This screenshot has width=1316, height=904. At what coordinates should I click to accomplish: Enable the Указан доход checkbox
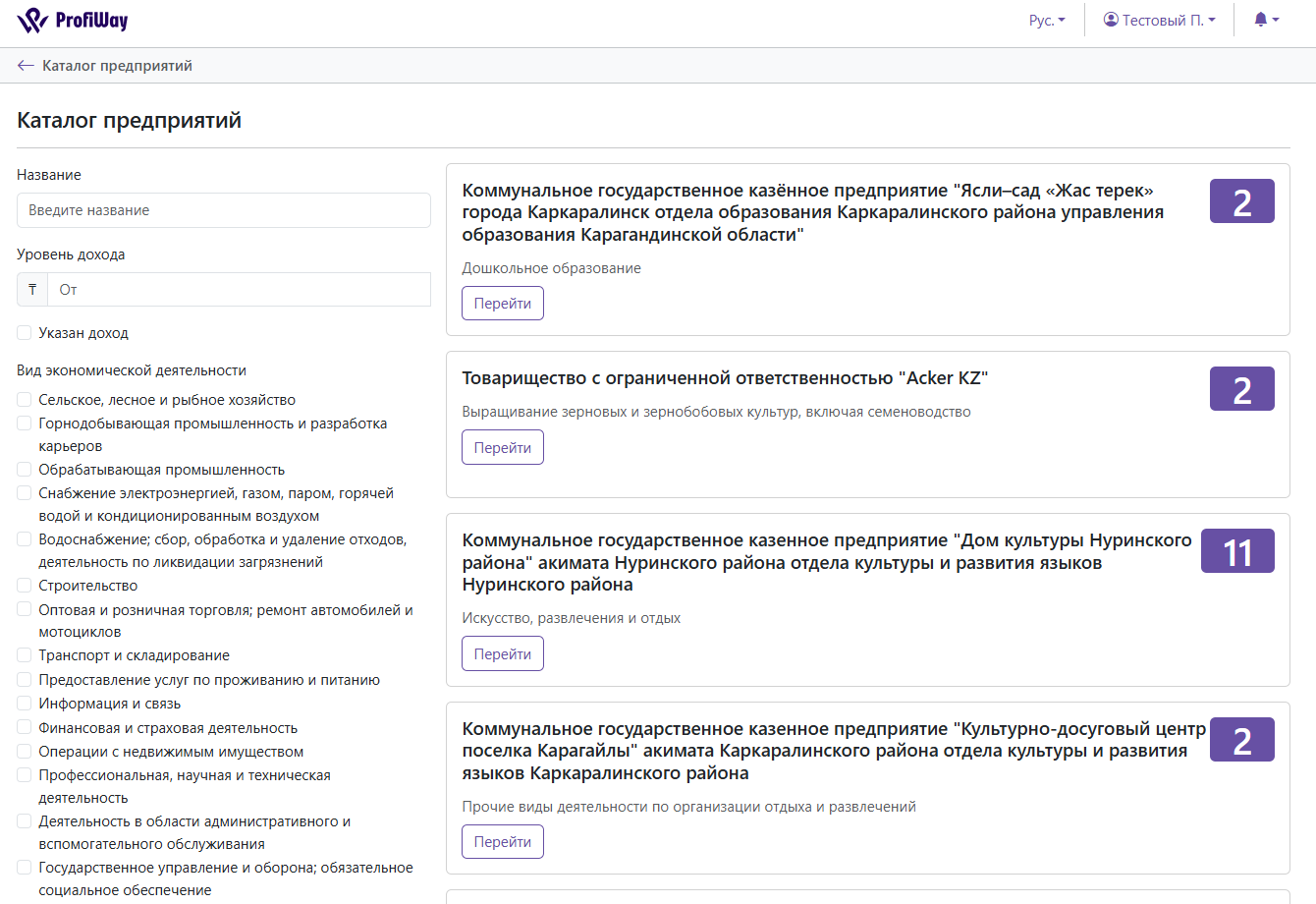point(25,333)
